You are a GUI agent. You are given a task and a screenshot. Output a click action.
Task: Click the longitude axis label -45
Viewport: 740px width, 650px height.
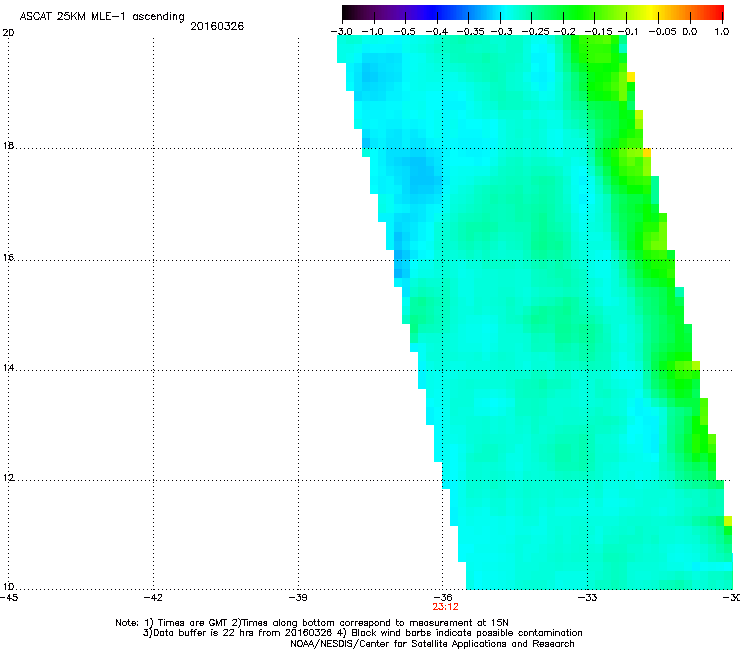(9, 598)
